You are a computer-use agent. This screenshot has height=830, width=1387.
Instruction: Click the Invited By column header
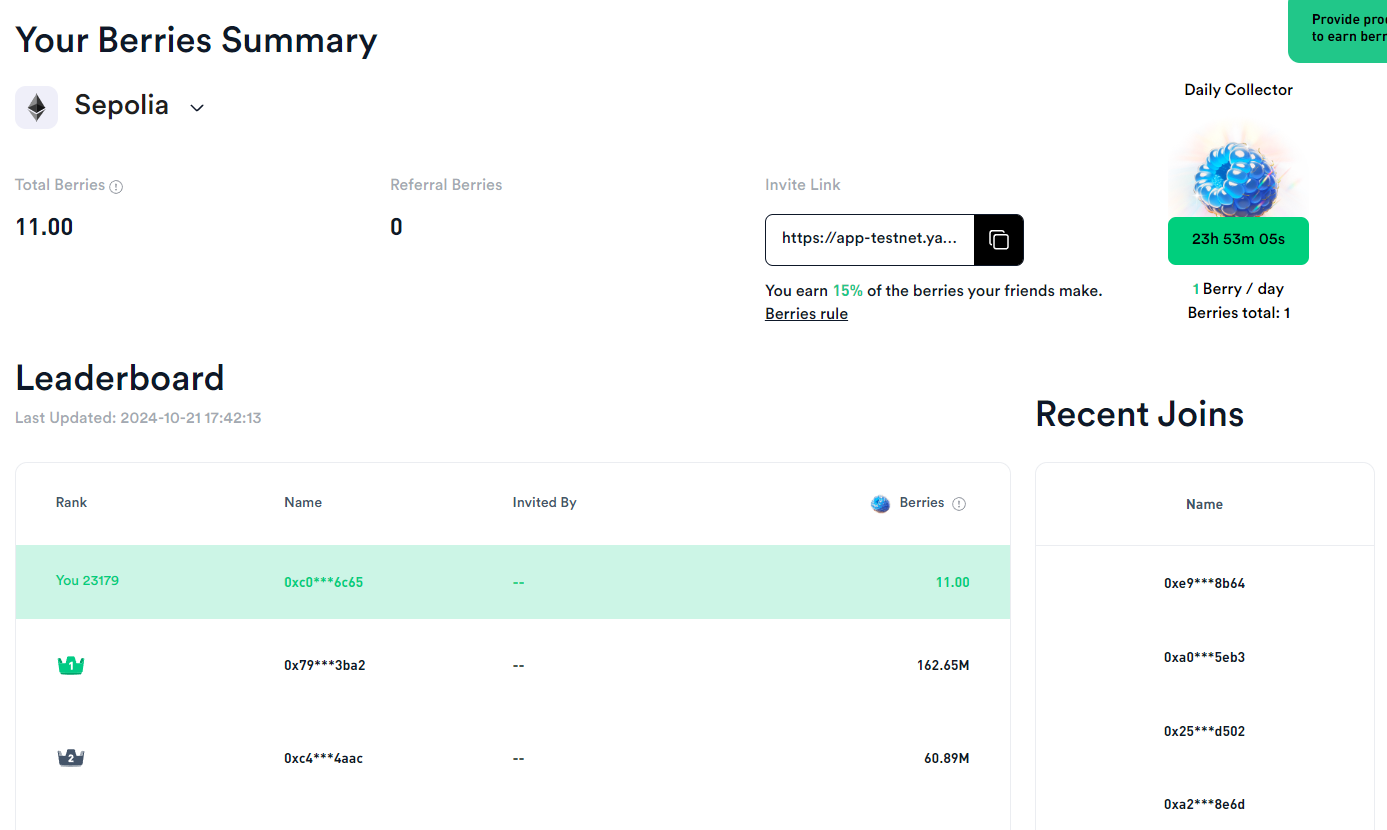tap(544, 502)
